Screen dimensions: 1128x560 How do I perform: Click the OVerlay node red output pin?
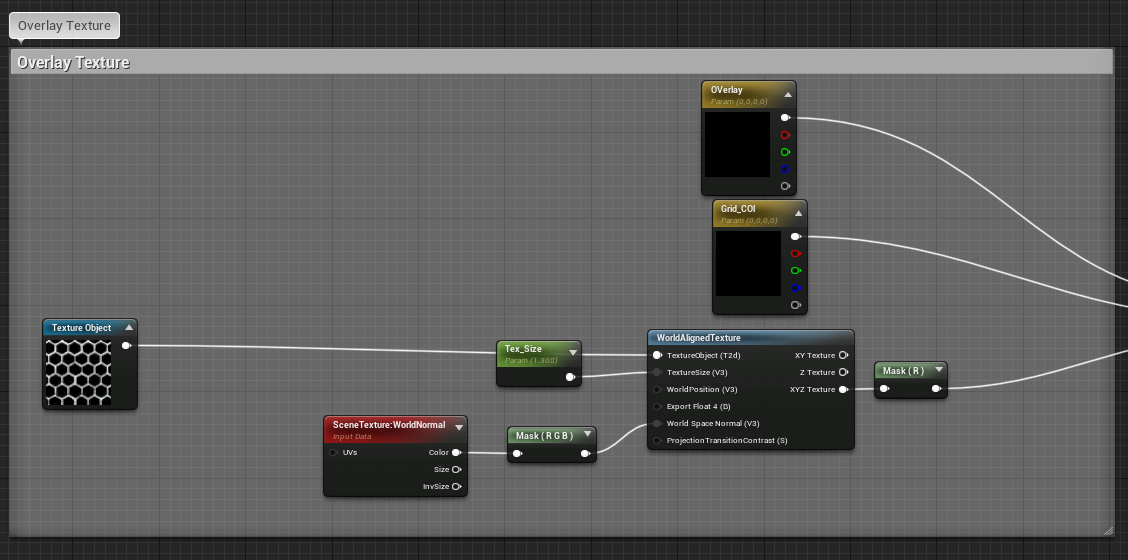785,135
